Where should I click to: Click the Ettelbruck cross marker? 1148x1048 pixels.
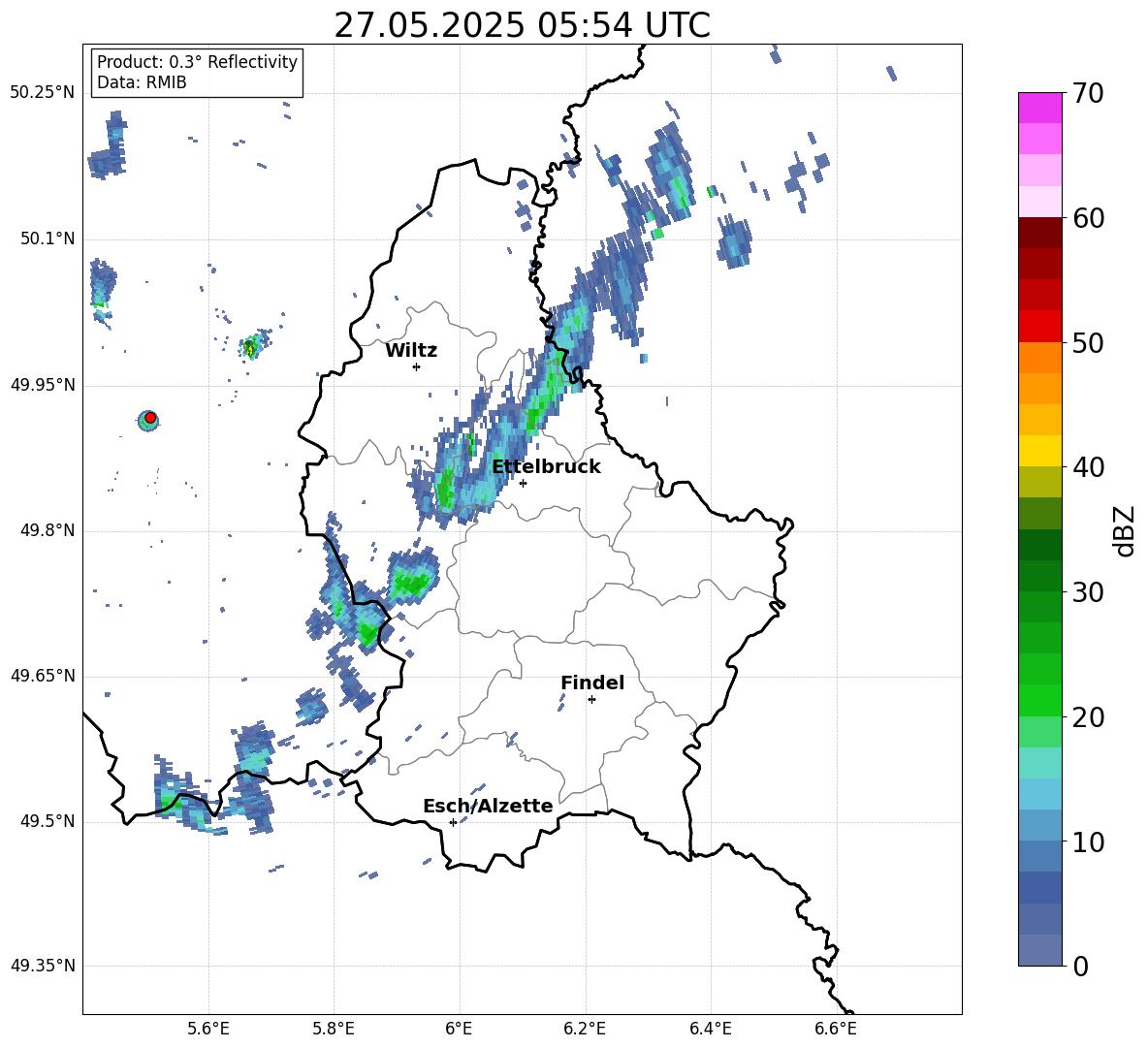pyautogui.click(x=523, y=483)
